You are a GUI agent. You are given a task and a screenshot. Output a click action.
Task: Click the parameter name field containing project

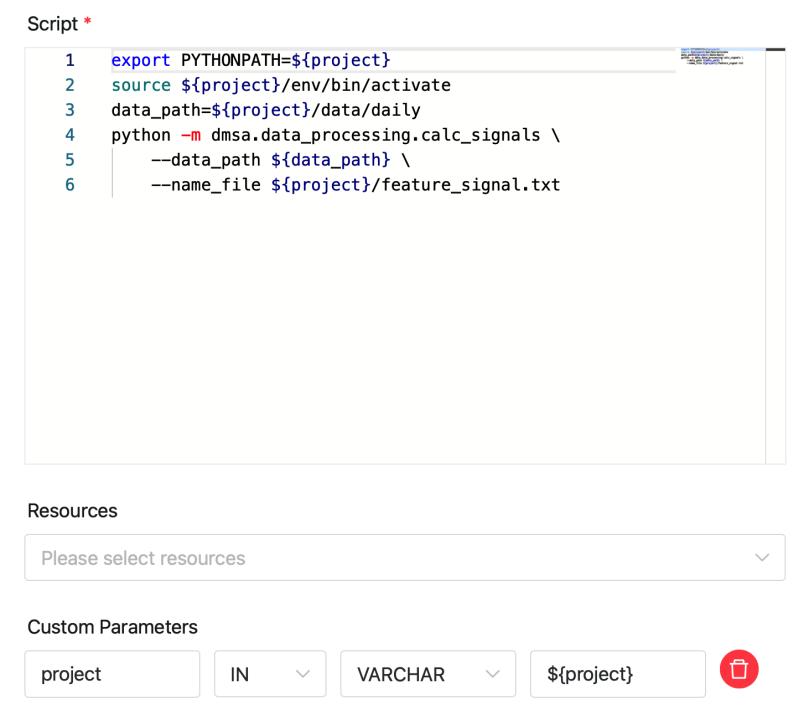coord(112,674)
